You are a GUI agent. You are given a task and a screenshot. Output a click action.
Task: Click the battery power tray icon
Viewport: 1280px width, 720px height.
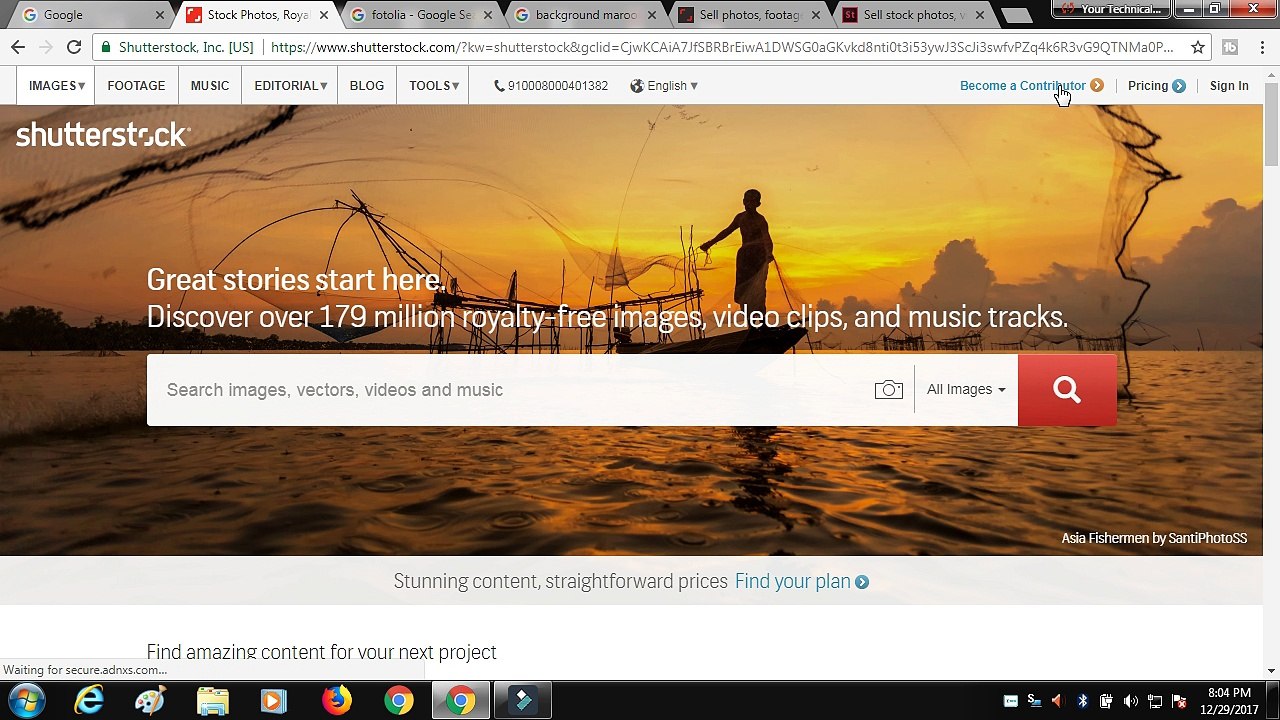click(x=1106, y=701)
